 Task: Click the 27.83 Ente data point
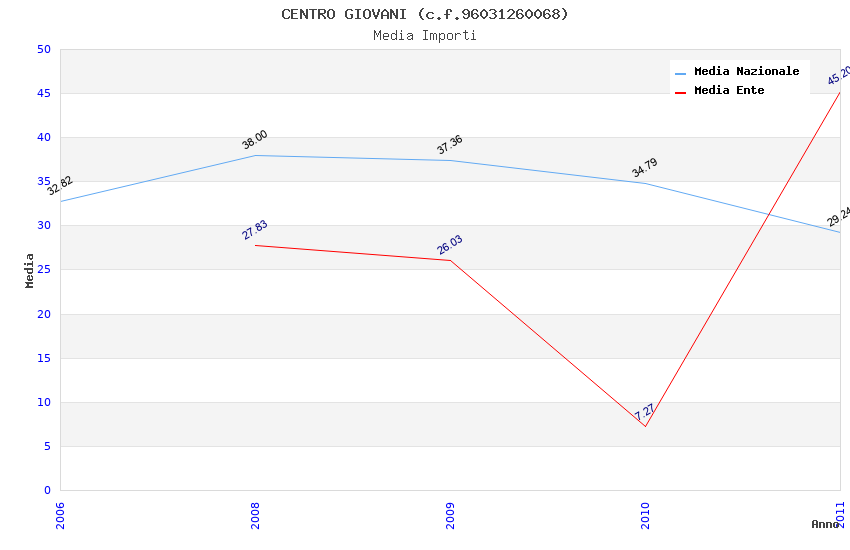255,245
